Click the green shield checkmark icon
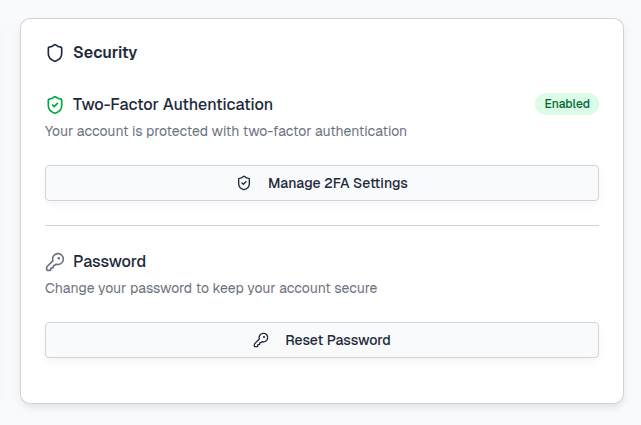Image resolution: width=641 pixels, height=425 pixels. [55, 105]
